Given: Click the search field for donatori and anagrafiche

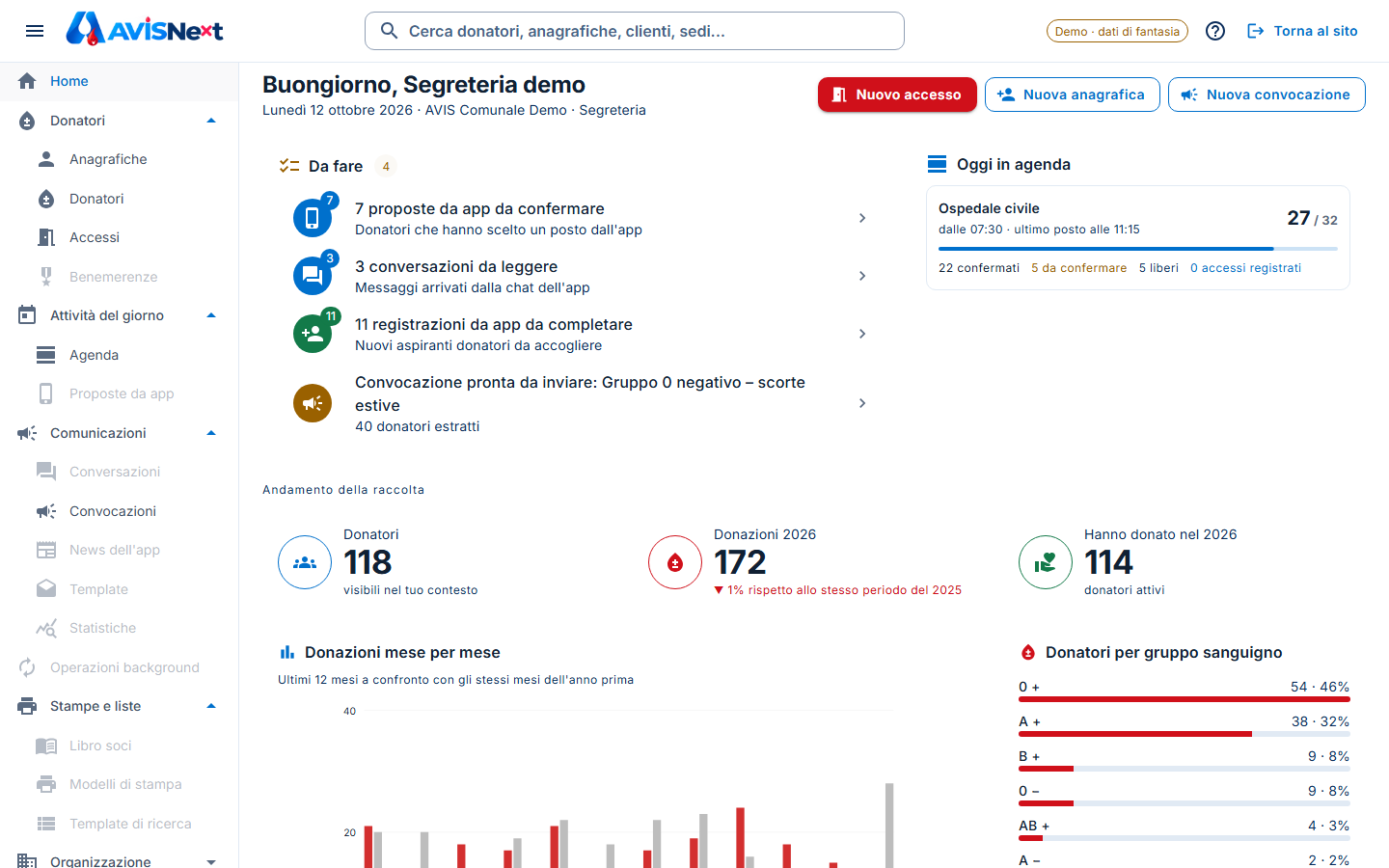Looking at the screenshot, I should tap(635, 31).
